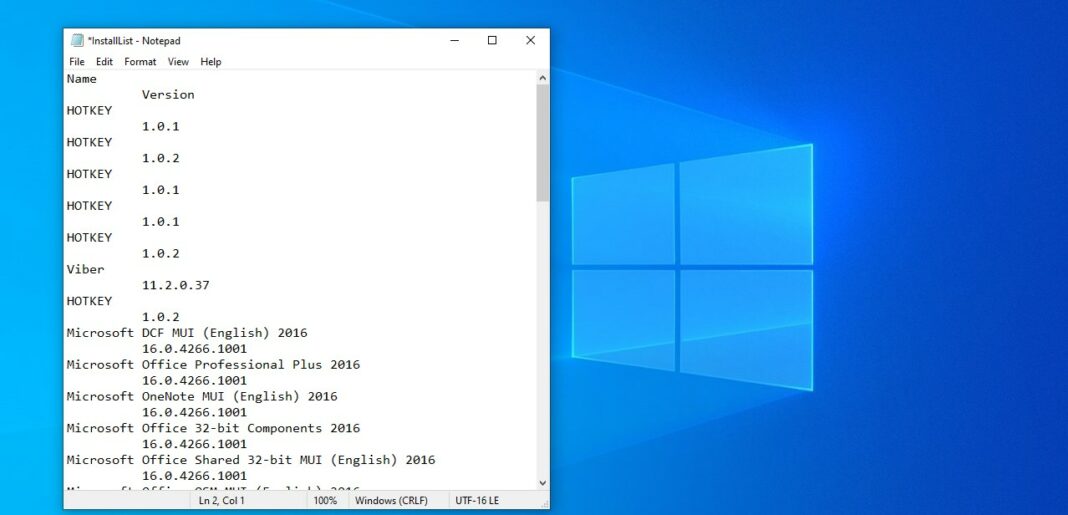The width and height of the screenshot is (1068, 515).
Task: Click the 'Version' header line
Action: [168, 95]
